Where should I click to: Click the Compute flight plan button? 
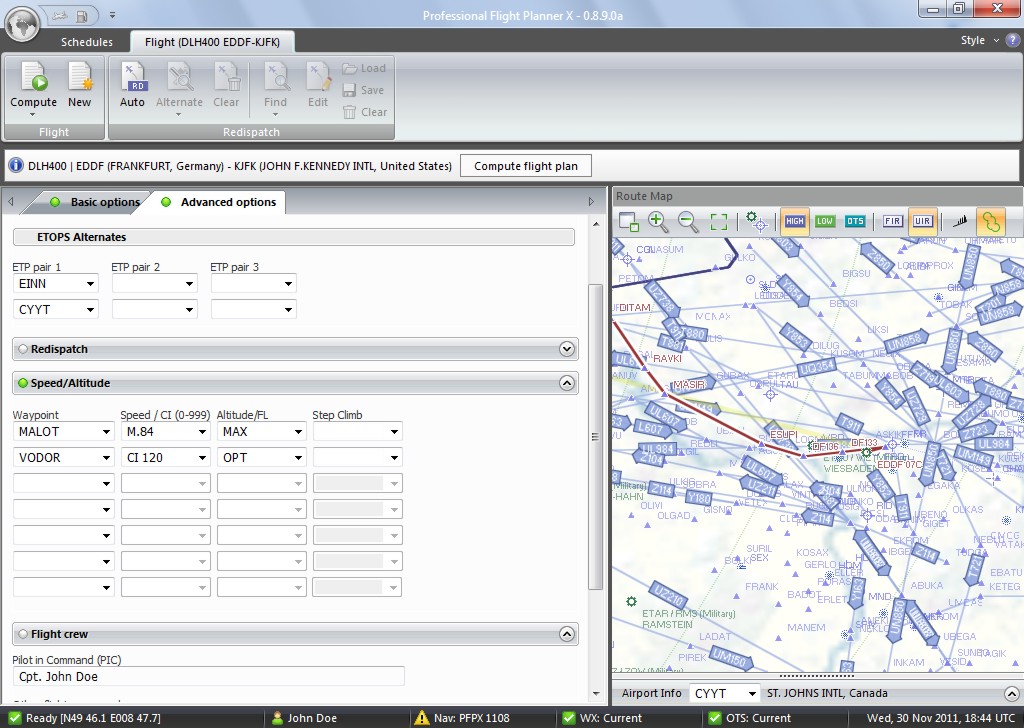tap(526, 166)
